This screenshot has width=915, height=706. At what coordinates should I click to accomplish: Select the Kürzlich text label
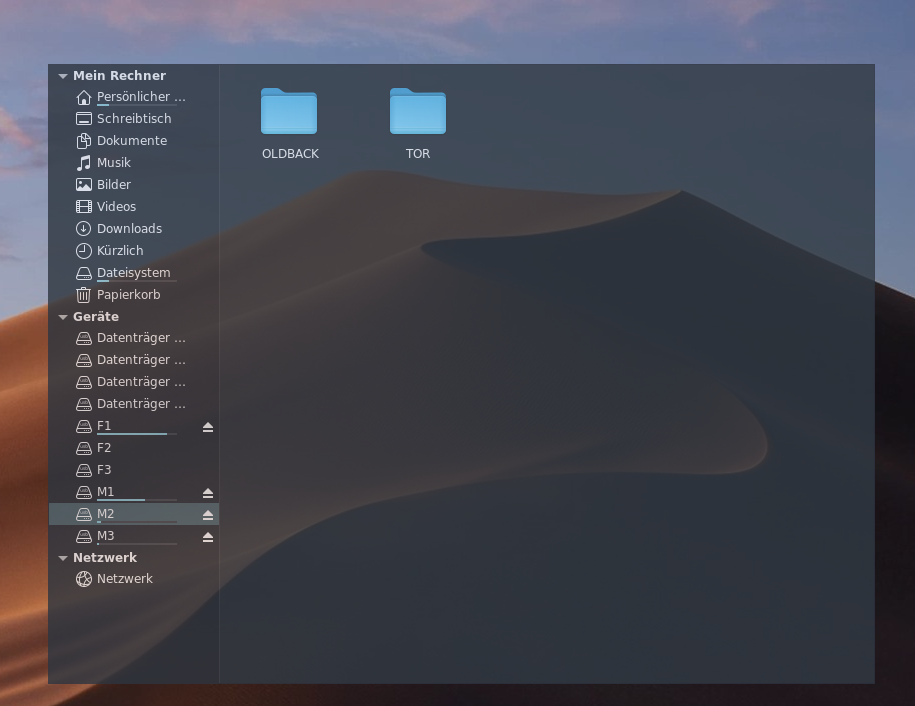pyautogui.click(x=120, y=250)
